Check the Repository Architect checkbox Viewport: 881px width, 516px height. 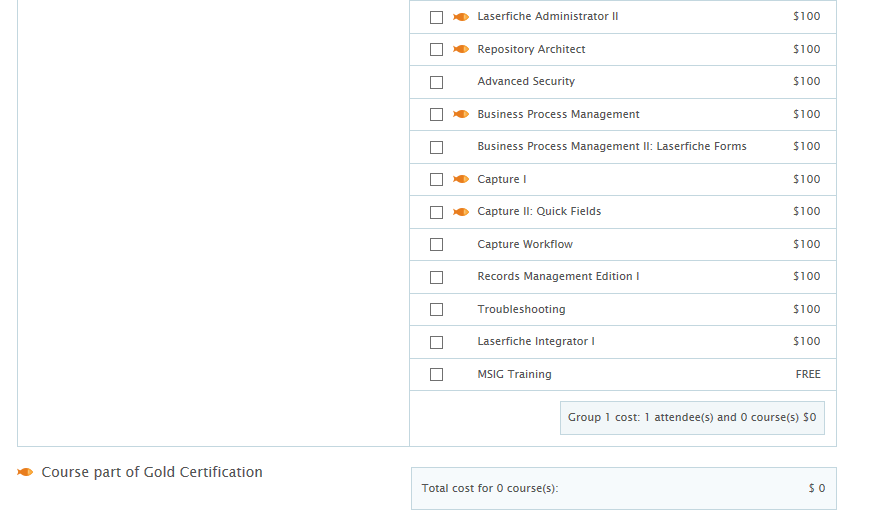pyautogui.click(x=437, y=49)
